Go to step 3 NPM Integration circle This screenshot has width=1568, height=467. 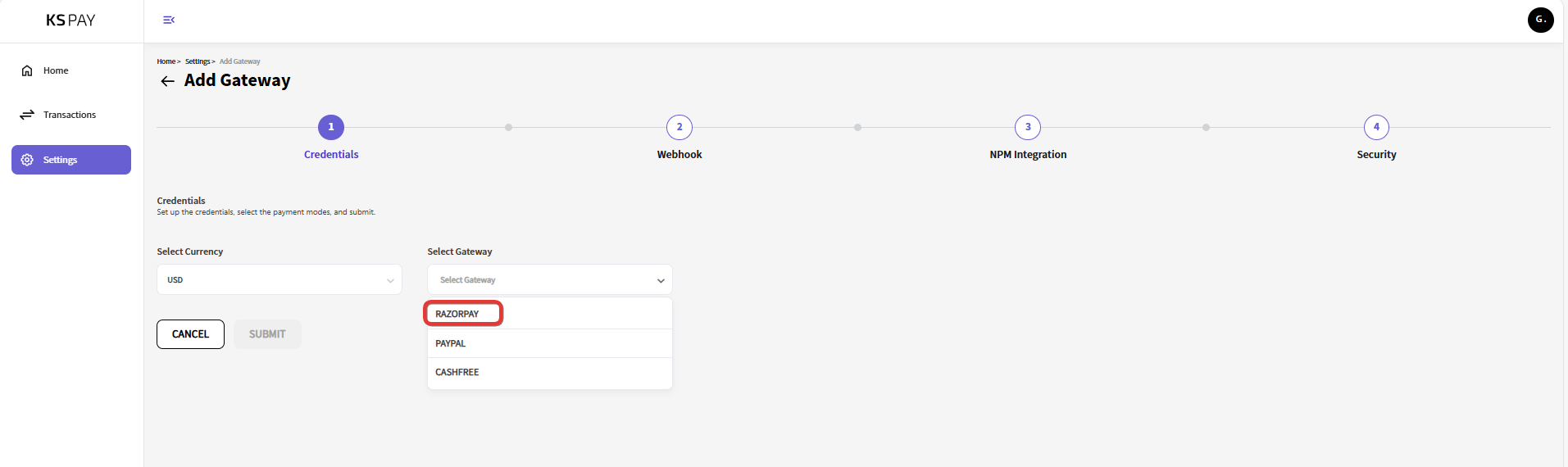tap(1028, 127)
